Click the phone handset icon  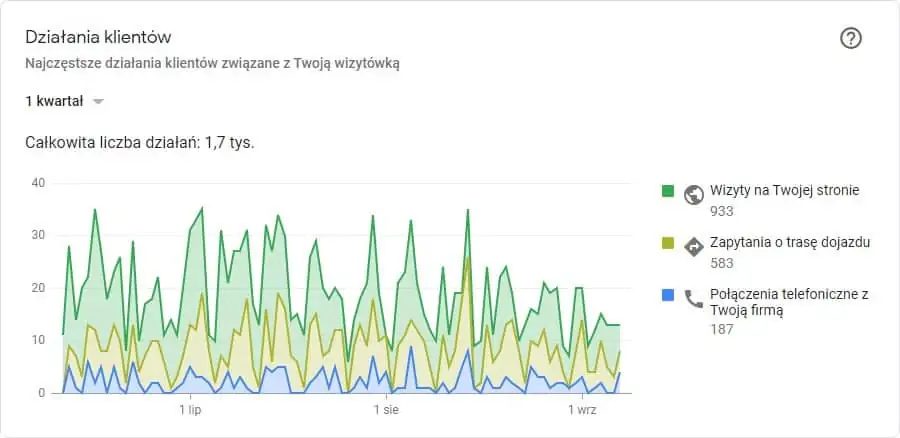(693, 299)
